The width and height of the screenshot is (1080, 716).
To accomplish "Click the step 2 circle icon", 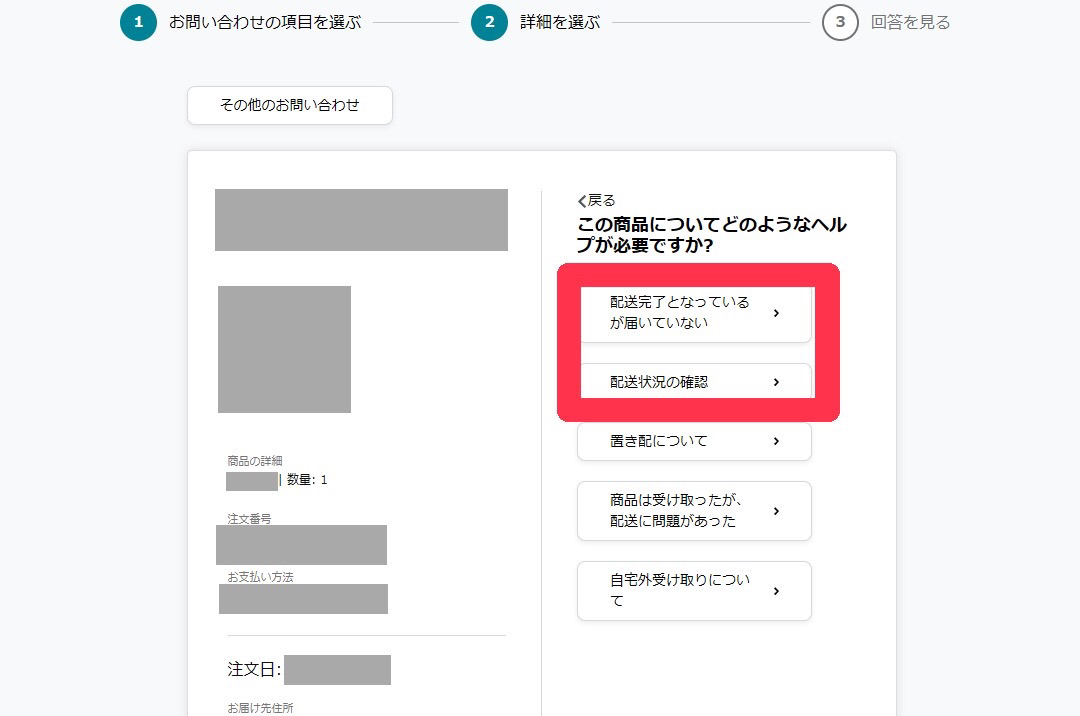I will pos(489,22).
